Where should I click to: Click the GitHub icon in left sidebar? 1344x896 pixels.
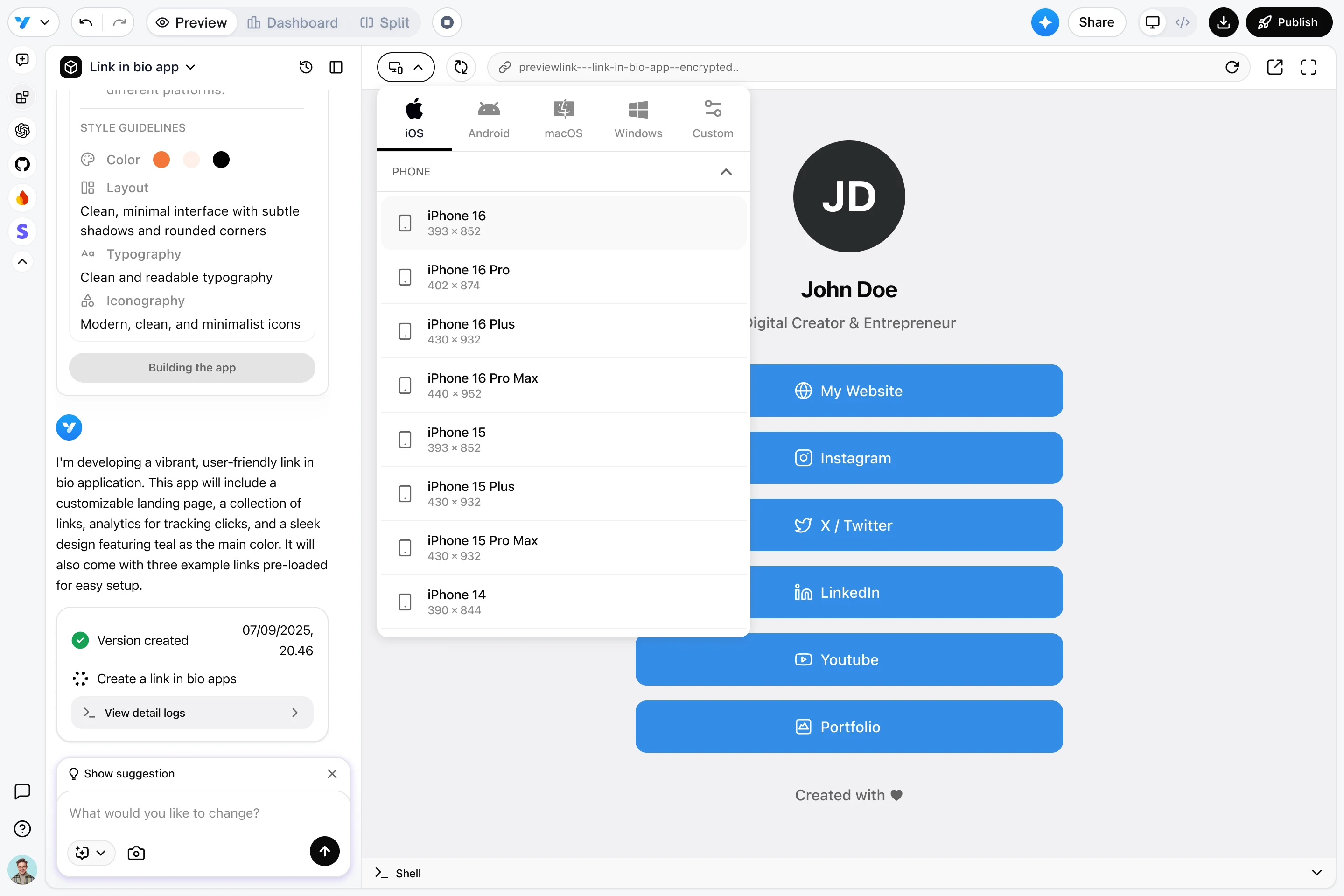point(22,165)
